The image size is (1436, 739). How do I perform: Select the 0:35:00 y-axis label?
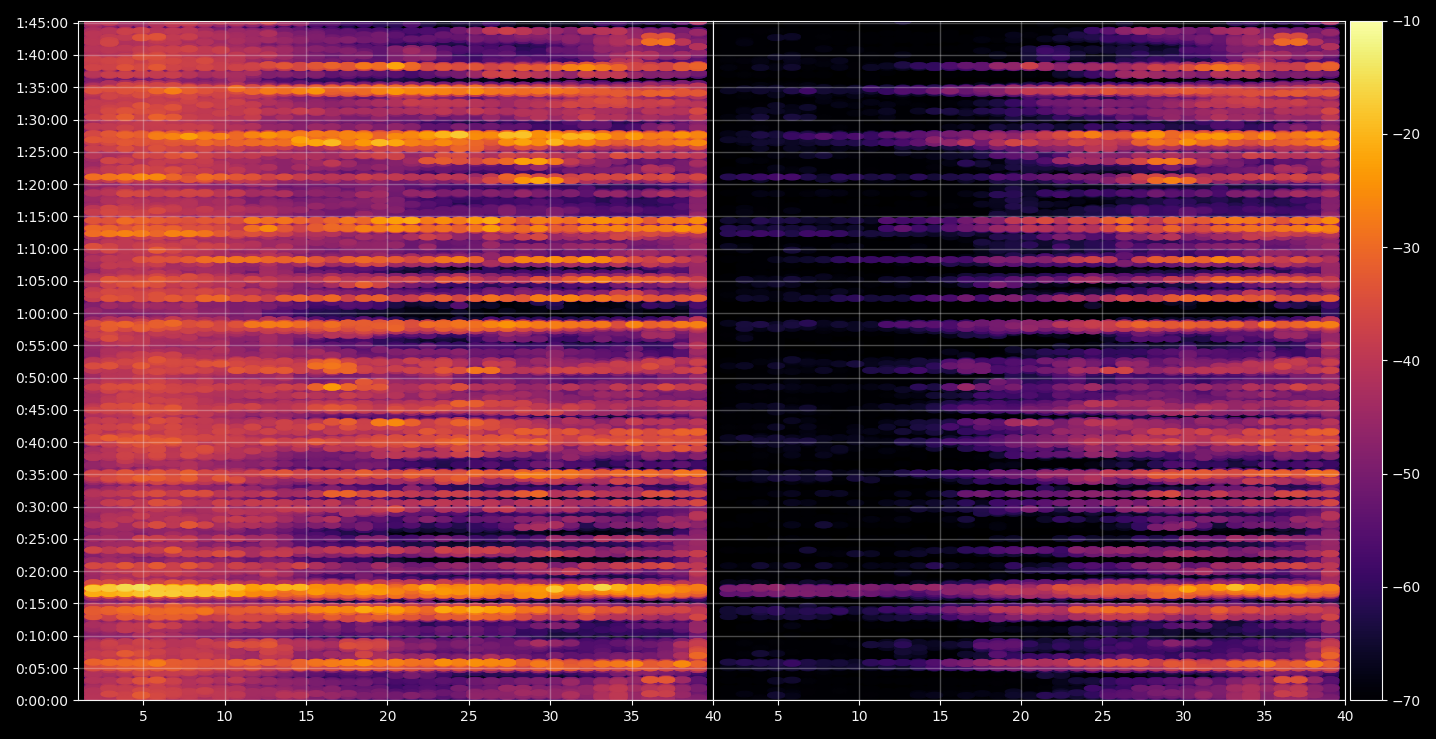click(x=42, y=475)
